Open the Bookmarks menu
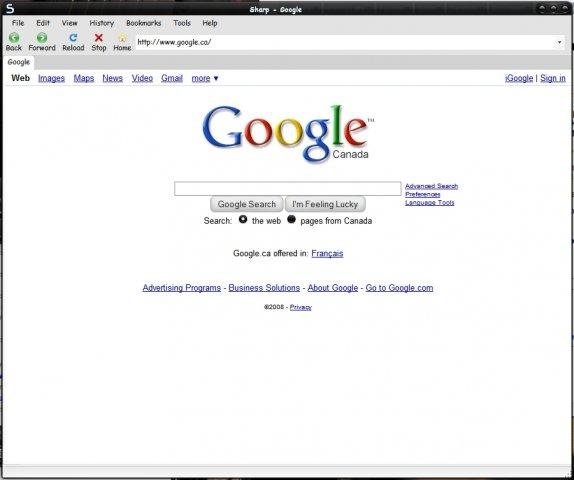The image size is (574, 480). 144,23
